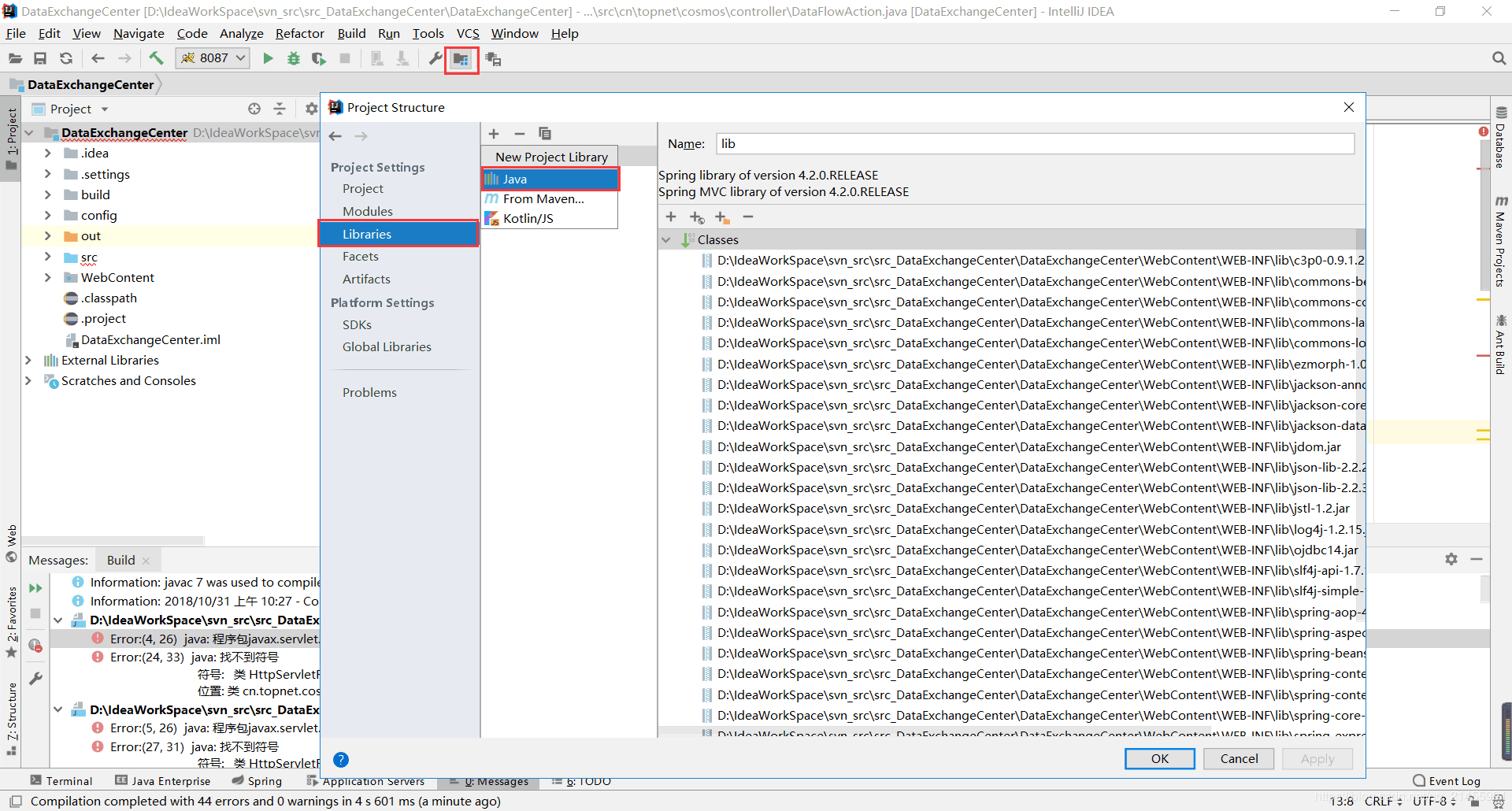Start Debug mode with the bug icon

pyautogui.click(x=293, y=57)
